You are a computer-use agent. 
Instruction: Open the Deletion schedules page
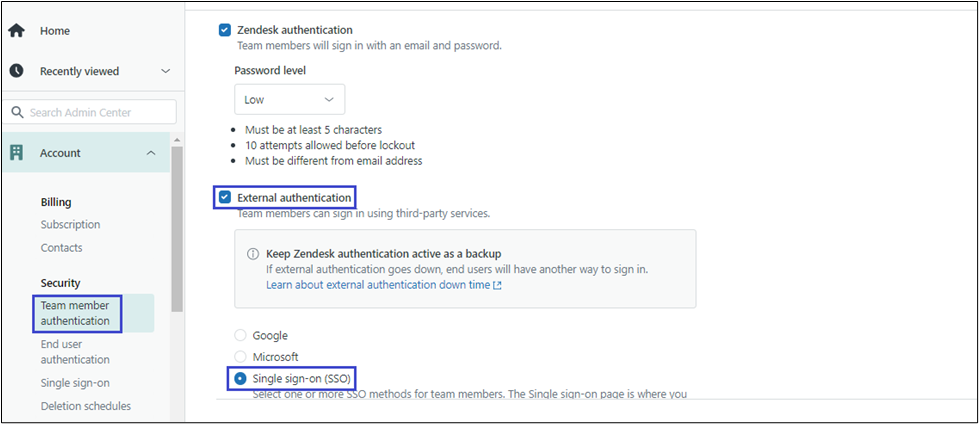tap(85, 406)
